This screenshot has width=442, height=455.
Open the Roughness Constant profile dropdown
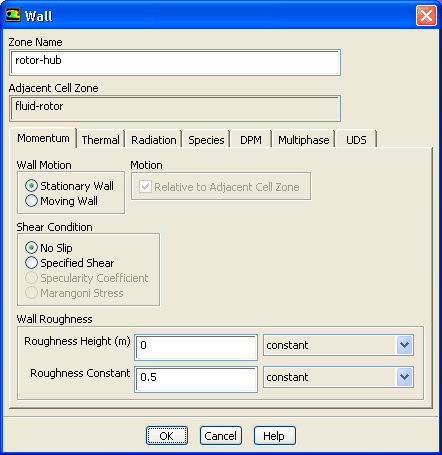[x=338, y=377]
